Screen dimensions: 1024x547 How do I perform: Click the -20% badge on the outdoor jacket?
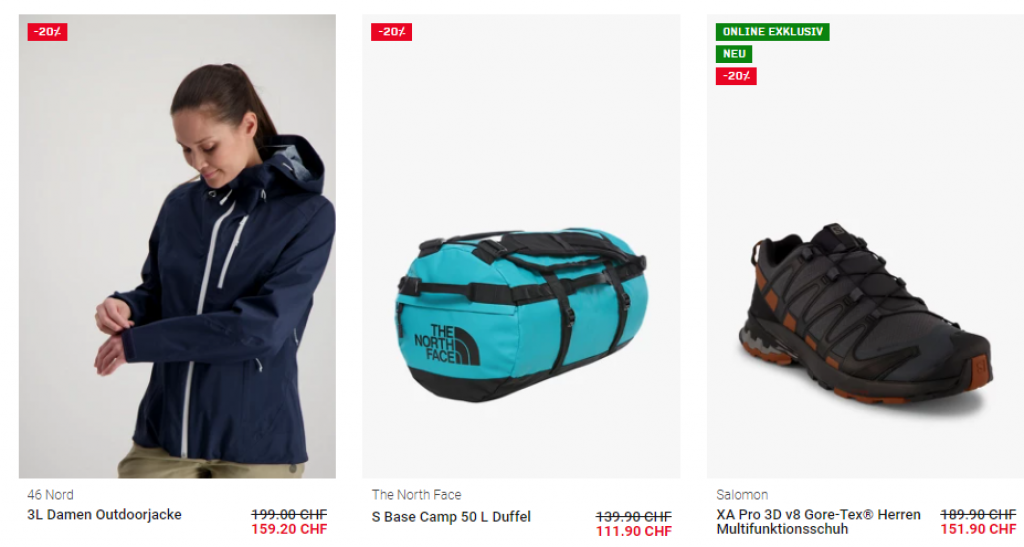pos(47,32)
